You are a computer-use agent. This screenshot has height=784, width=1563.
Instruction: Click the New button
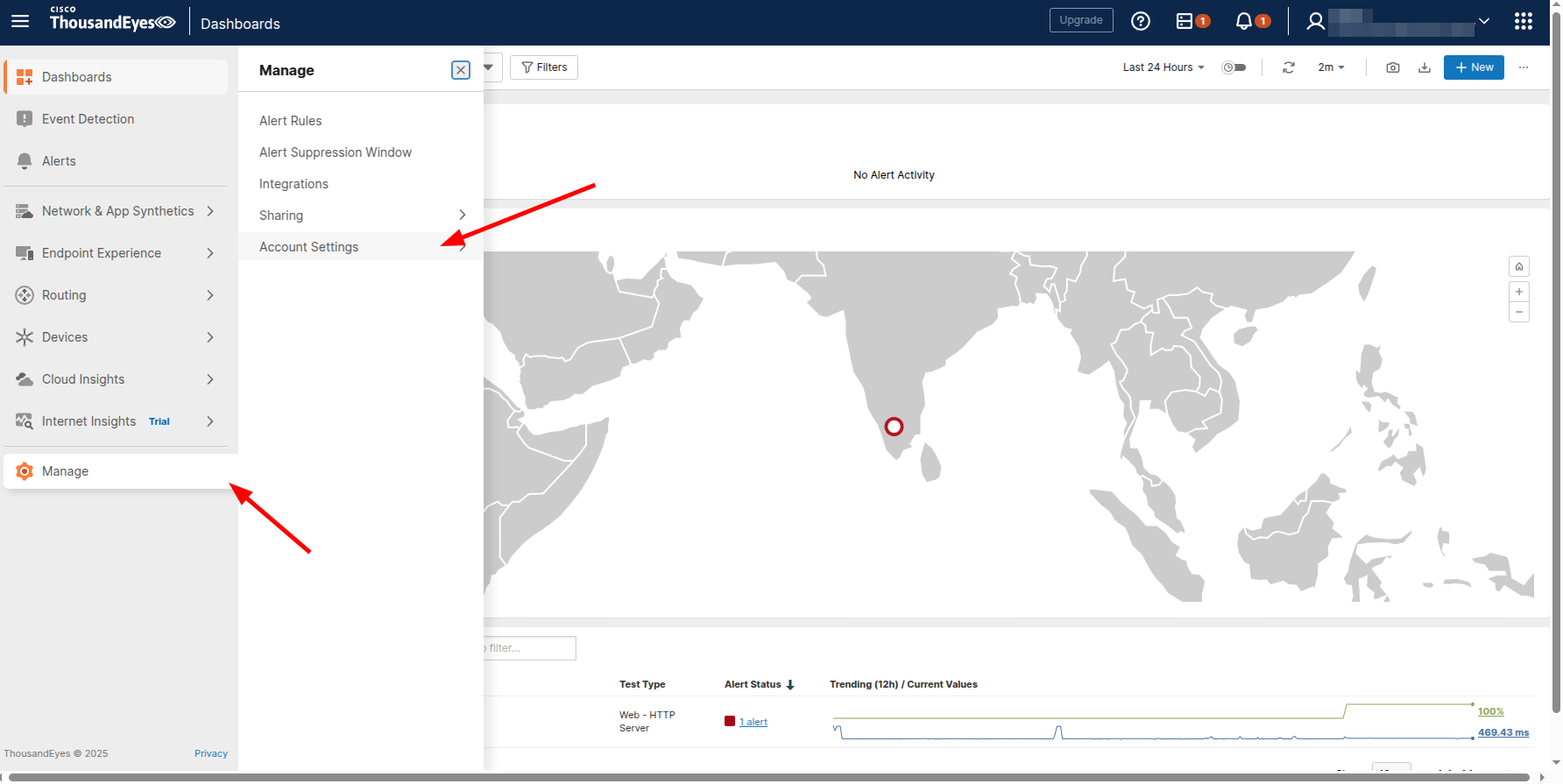tap(1474, 67)
